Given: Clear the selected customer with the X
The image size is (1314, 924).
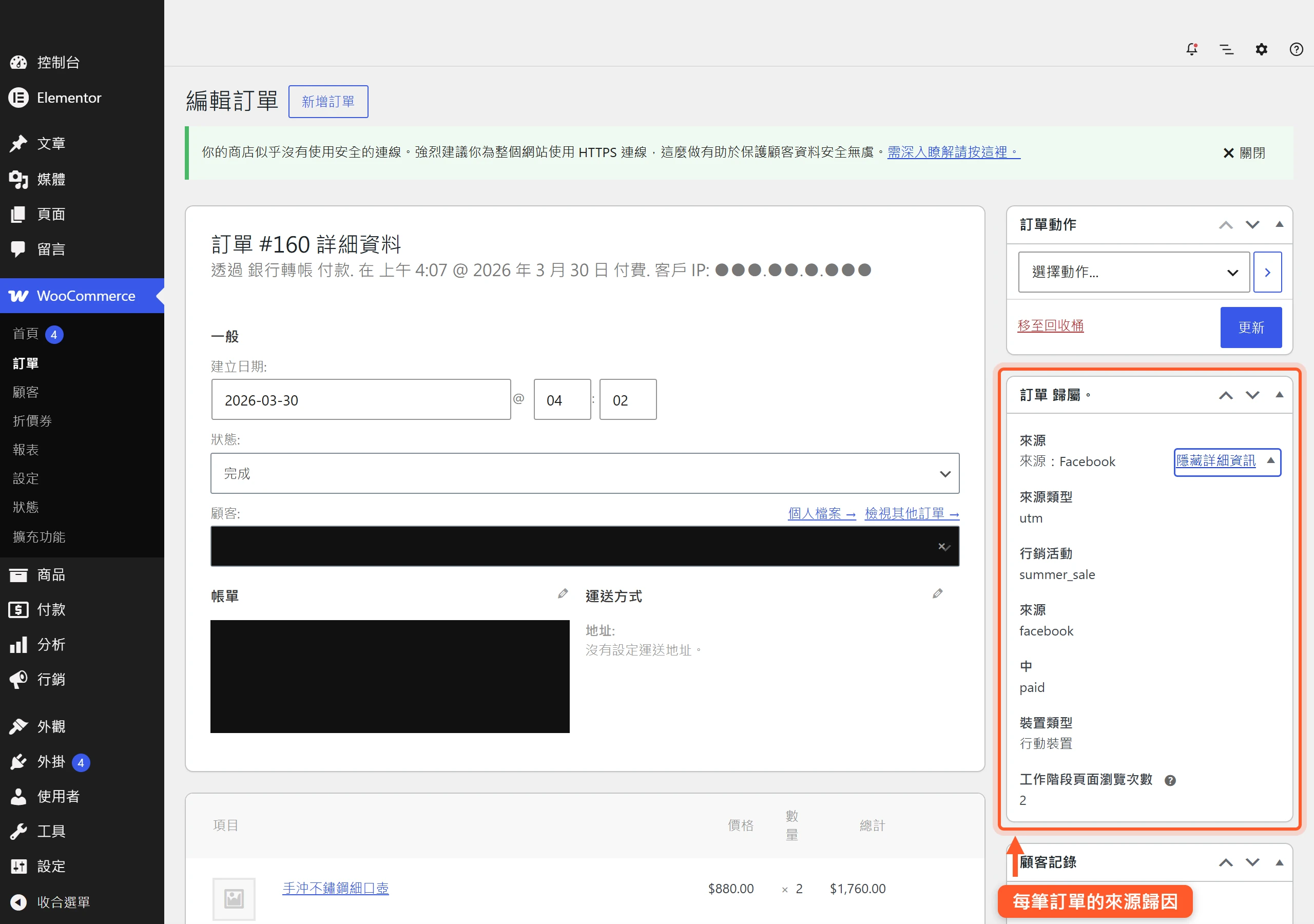Looking at the screenshot, I should (941, 547).
